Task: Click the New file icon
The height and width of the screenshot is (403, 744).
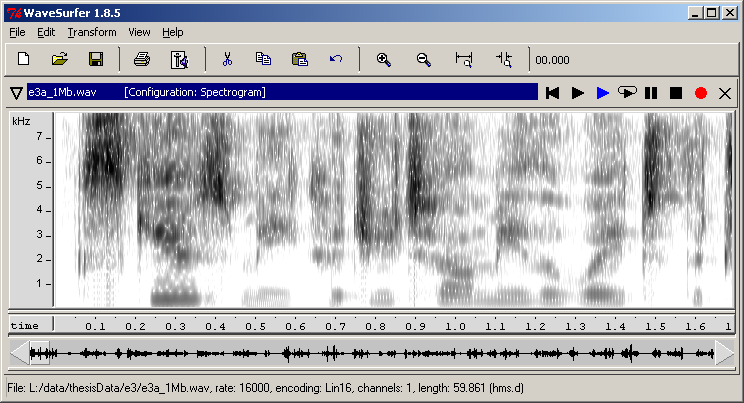Action: [x=24, y=59]
